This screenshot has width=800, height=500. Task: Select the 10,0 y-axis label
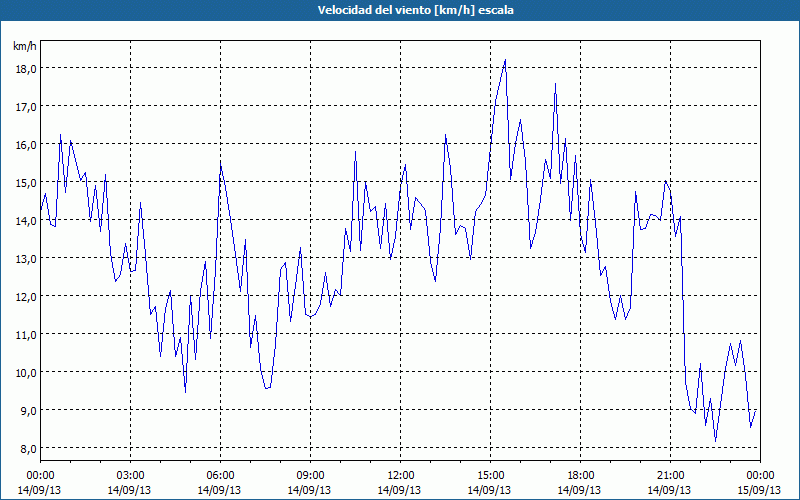point(26,373)
